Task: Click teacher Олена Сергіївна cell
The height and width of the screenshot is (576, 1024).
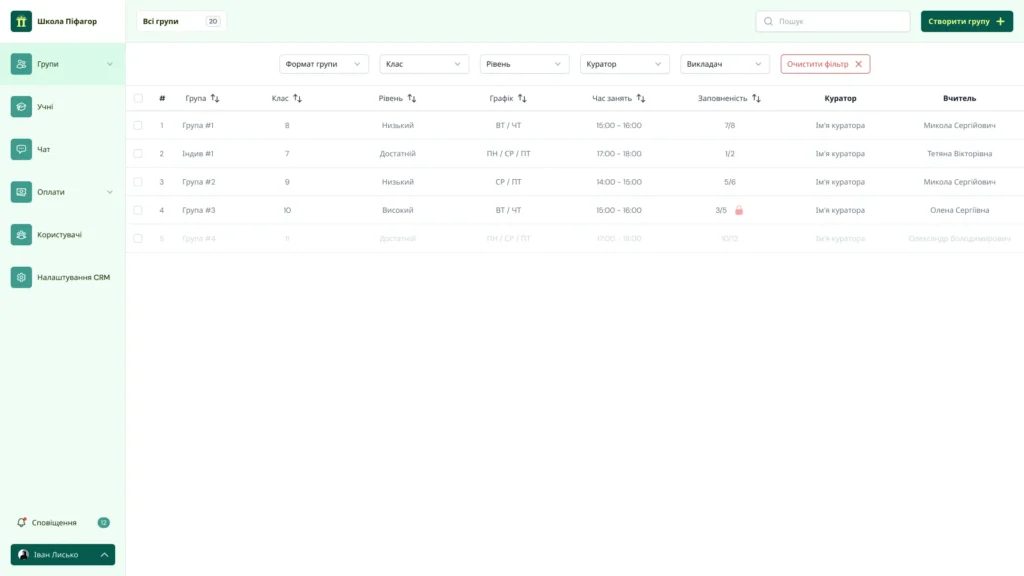Action: click(959, 210)
